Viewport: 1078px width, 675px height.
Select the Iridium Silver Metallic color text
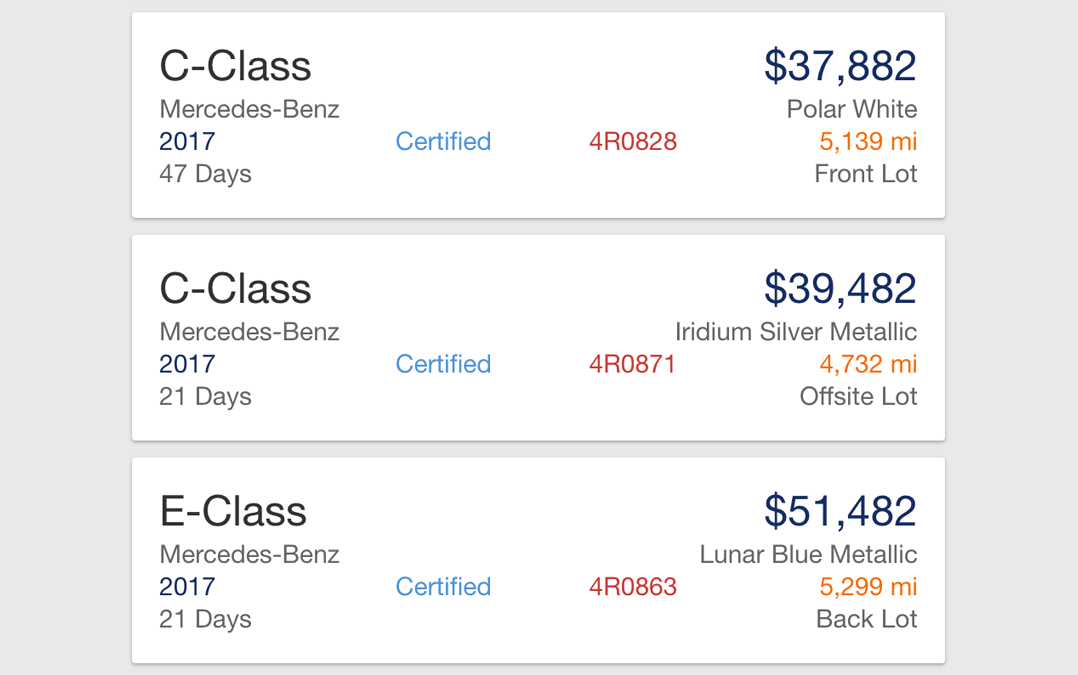(795, 332)
